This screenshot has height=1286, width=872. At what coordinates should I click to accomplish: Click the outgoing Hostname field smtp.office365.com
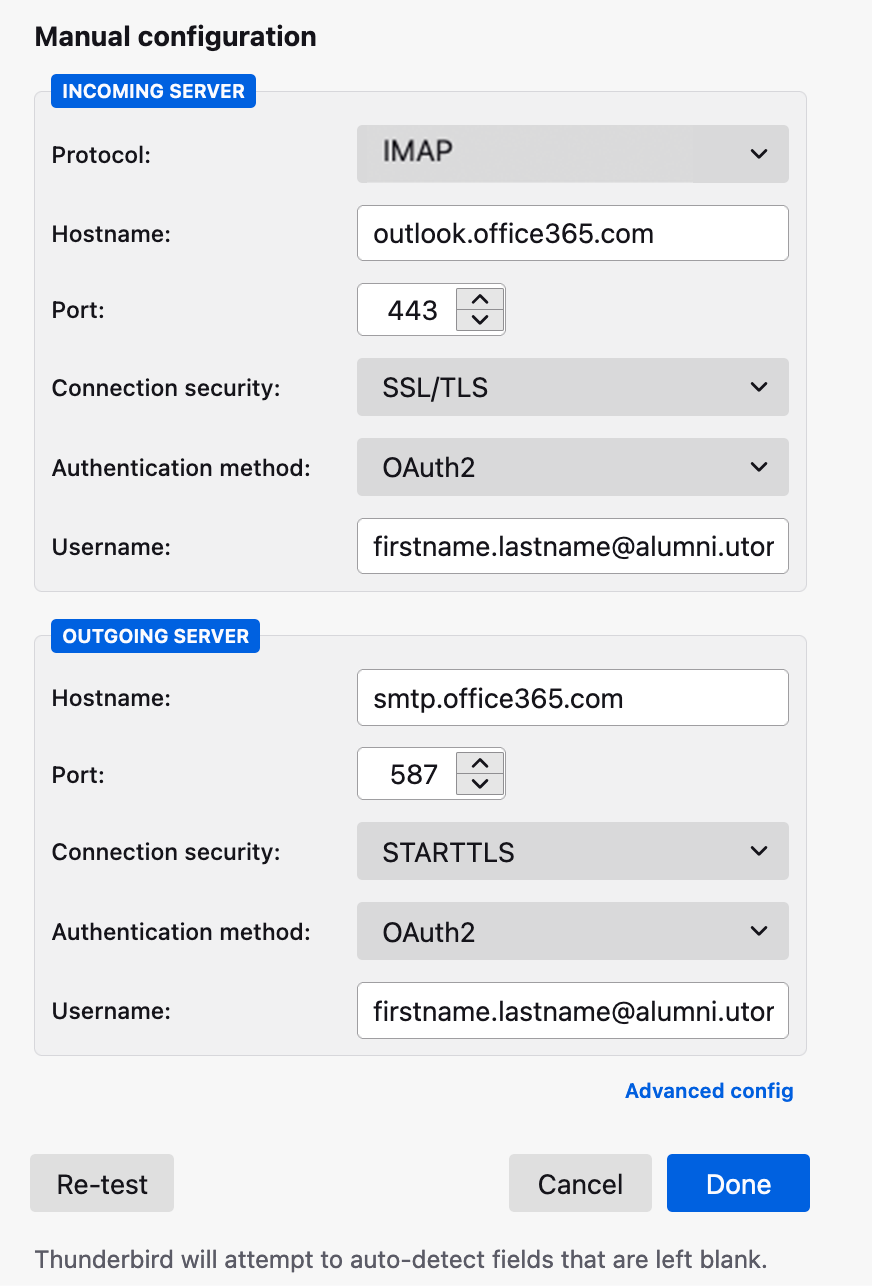(x=572, y=697)
